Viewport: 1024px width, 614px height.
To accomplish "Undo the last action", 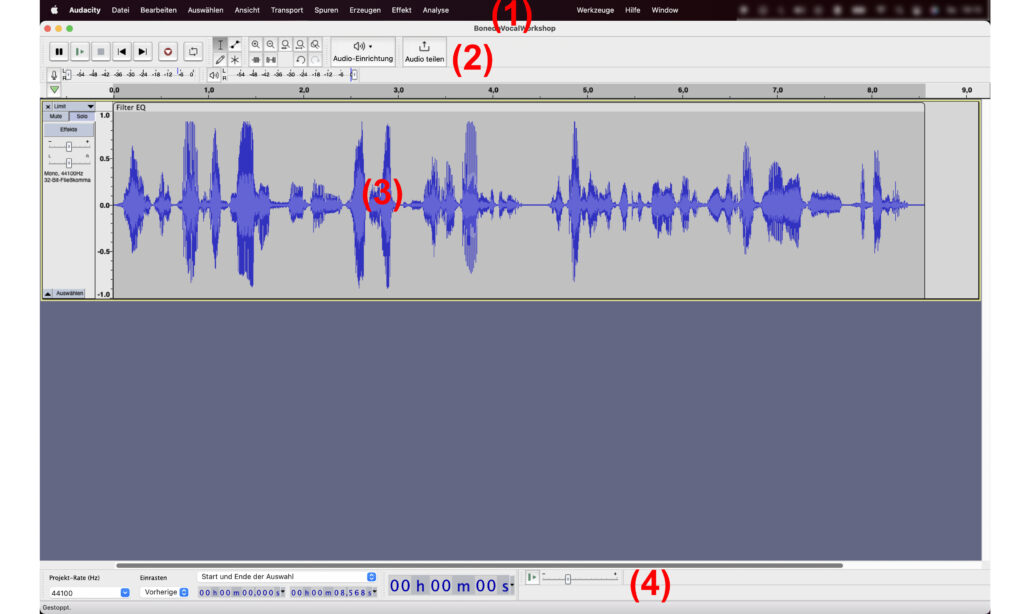I will pyautogui.click(x=300, y=59).
